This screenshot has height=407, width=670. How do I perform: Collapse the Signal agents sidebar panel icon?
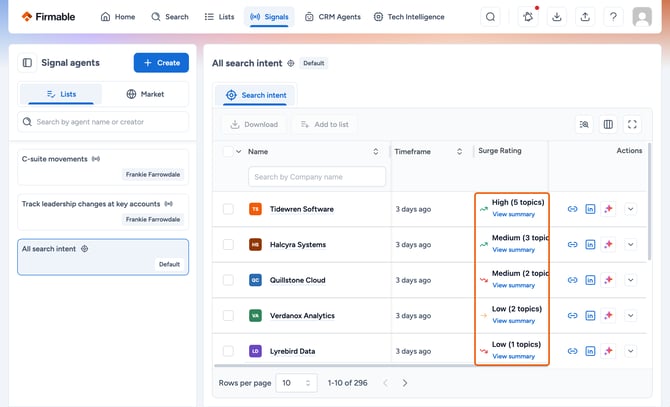click(27, 63)
